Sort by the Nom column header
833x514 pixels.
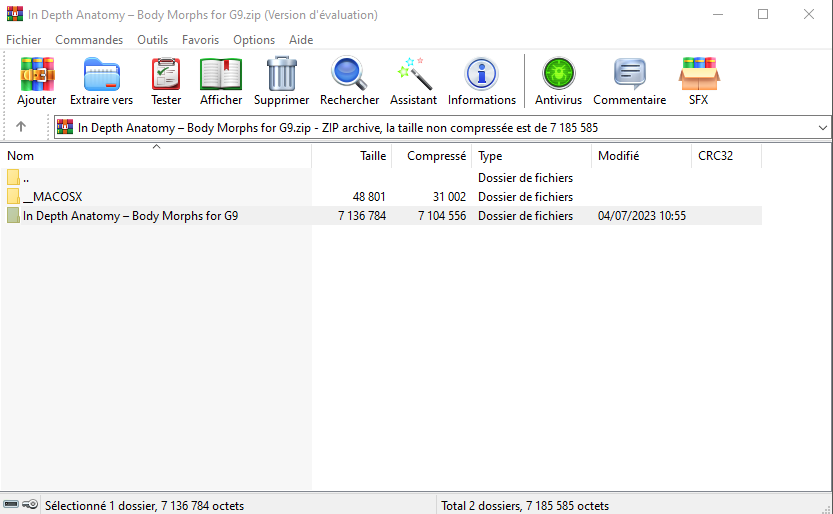pos(156,156)
